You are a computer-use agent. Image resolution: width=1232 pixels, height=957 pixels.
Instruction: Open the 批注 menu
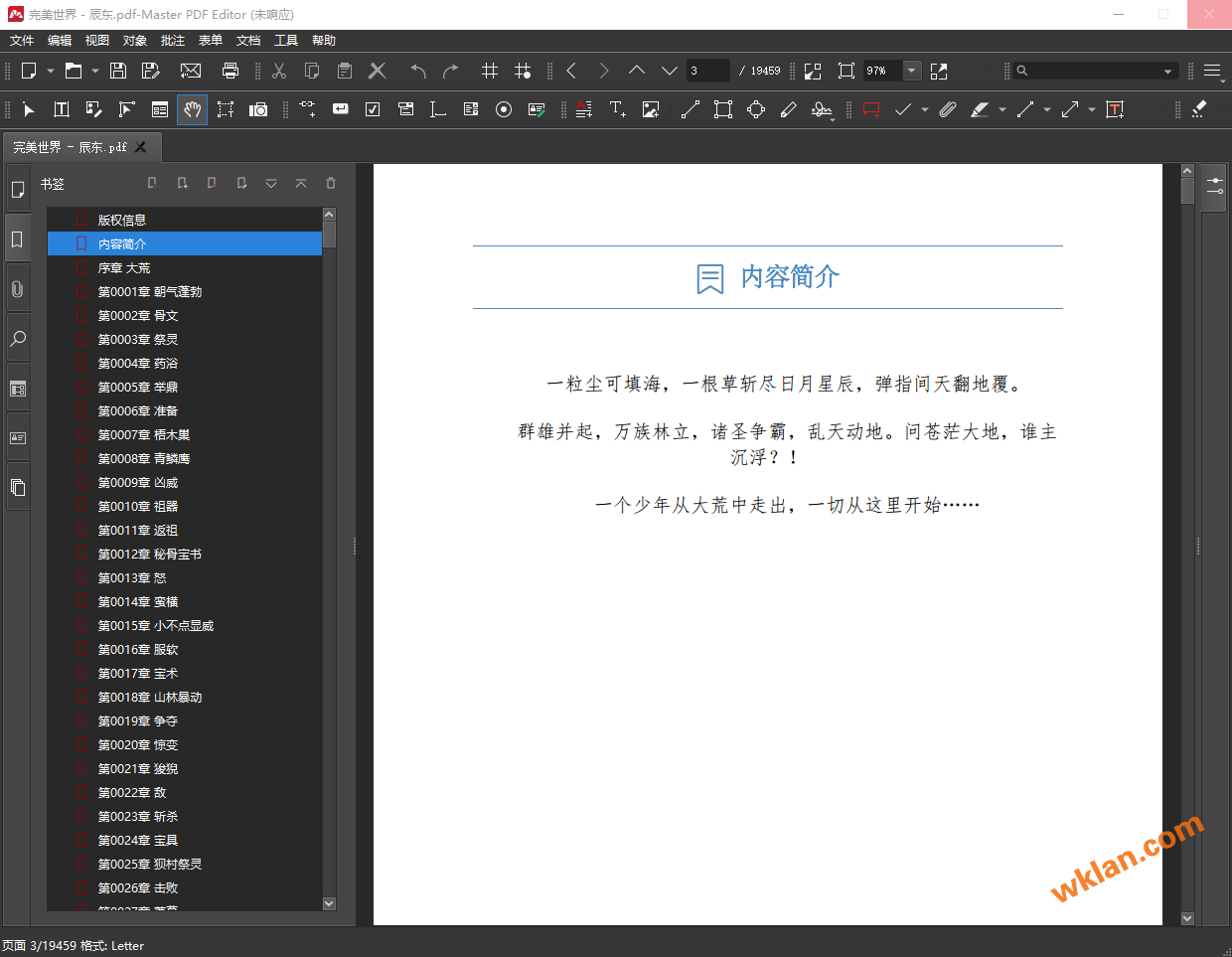coord(173,41)
